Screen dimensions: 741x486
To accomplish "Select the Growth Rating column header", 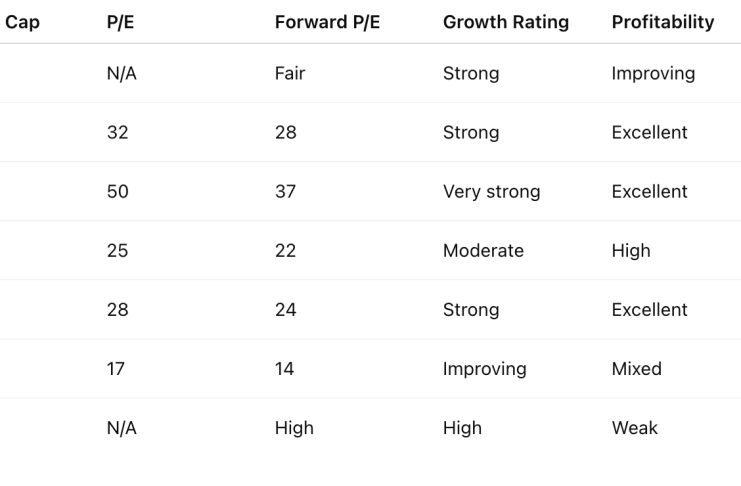I will click(505, 22).
